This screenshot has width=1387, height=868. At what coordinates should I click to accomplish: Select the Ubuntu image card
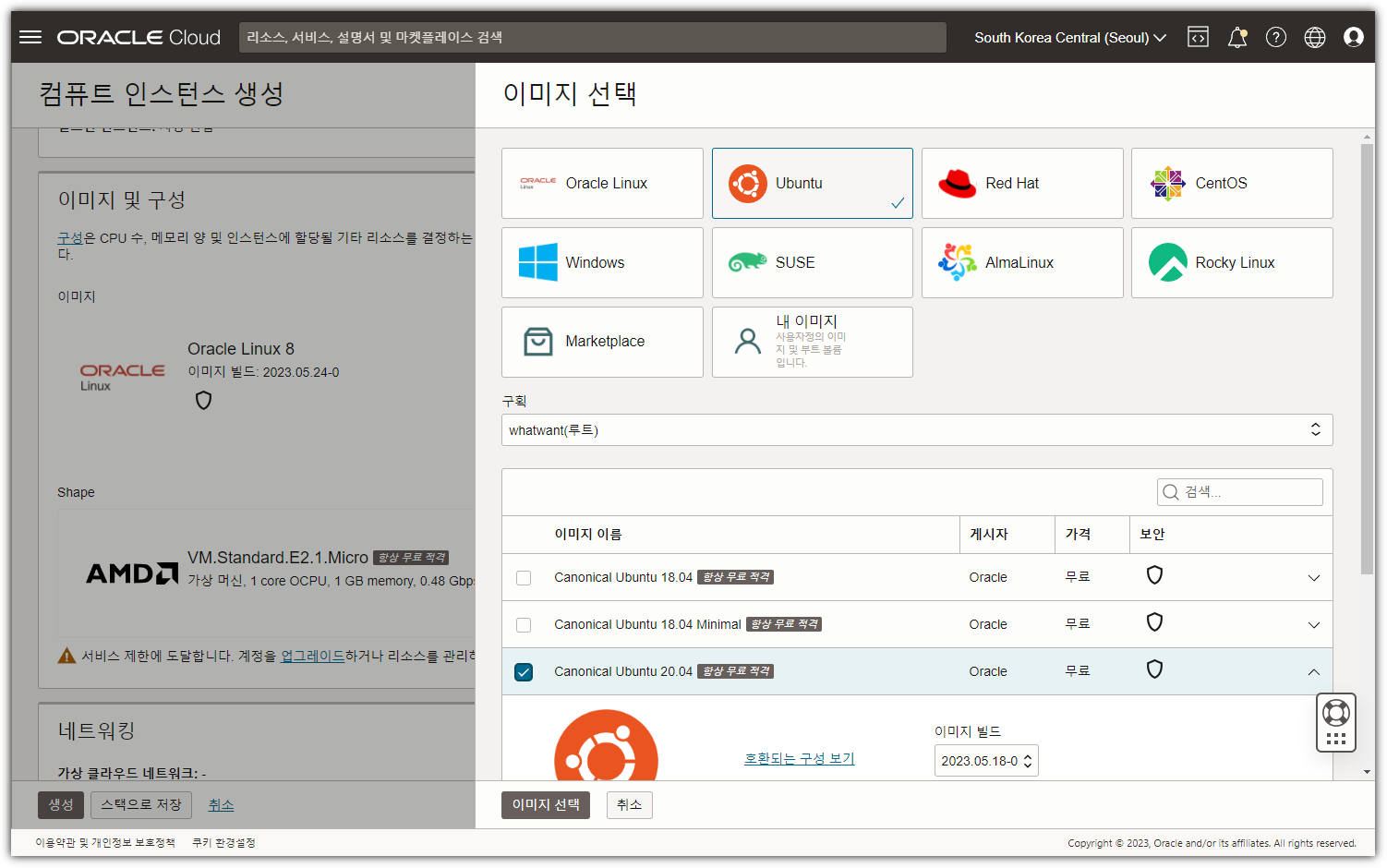813,183
